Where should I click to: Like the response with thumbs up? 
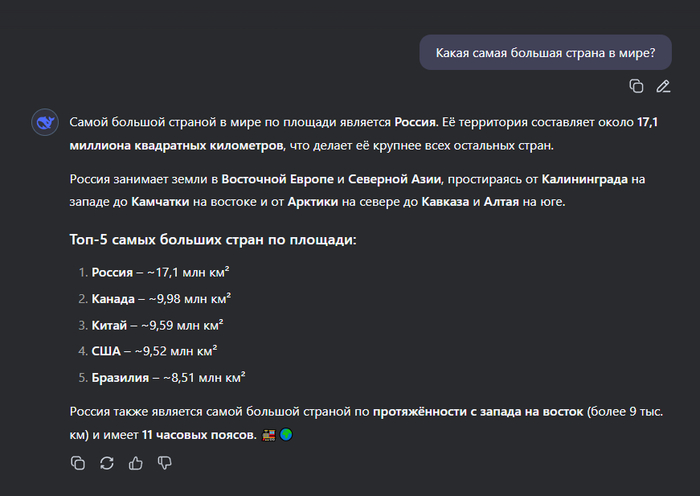pos(136,463)
